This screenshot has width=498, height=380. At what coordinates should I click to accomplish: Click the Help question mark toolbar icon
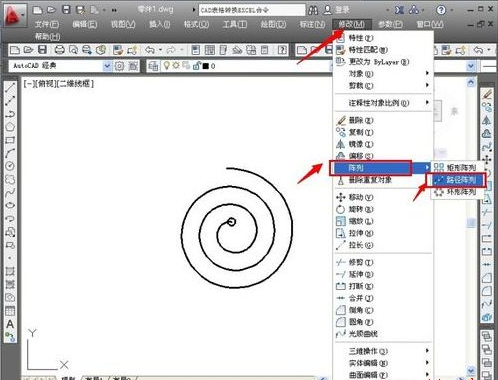pyautogui.click(x=282, y=50)
